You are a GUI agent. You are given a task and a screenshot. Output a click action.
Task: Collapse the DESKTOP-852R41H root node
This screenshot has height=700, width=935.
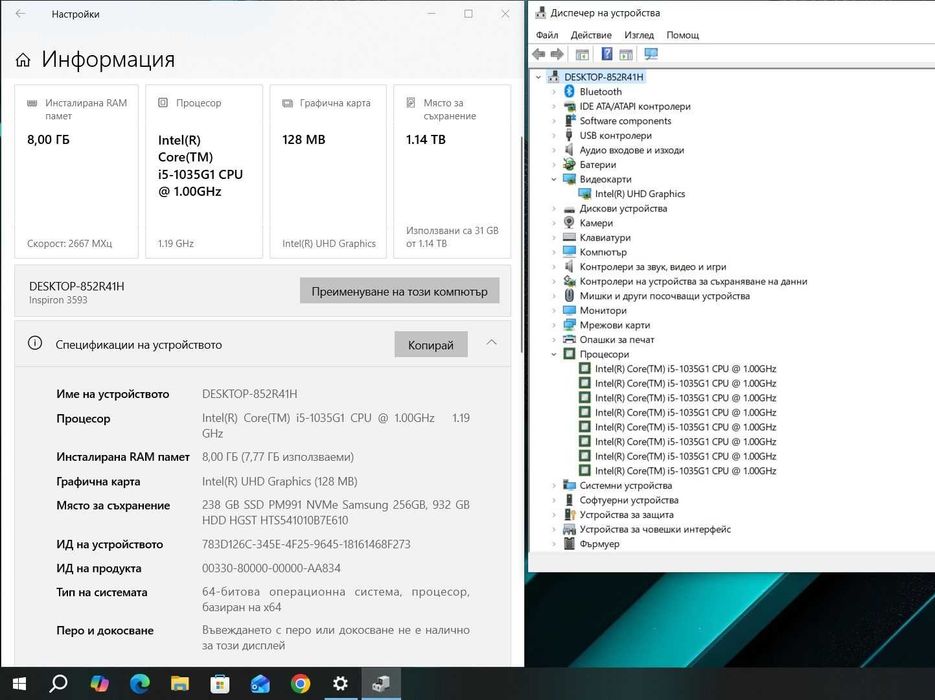[538, 77]
